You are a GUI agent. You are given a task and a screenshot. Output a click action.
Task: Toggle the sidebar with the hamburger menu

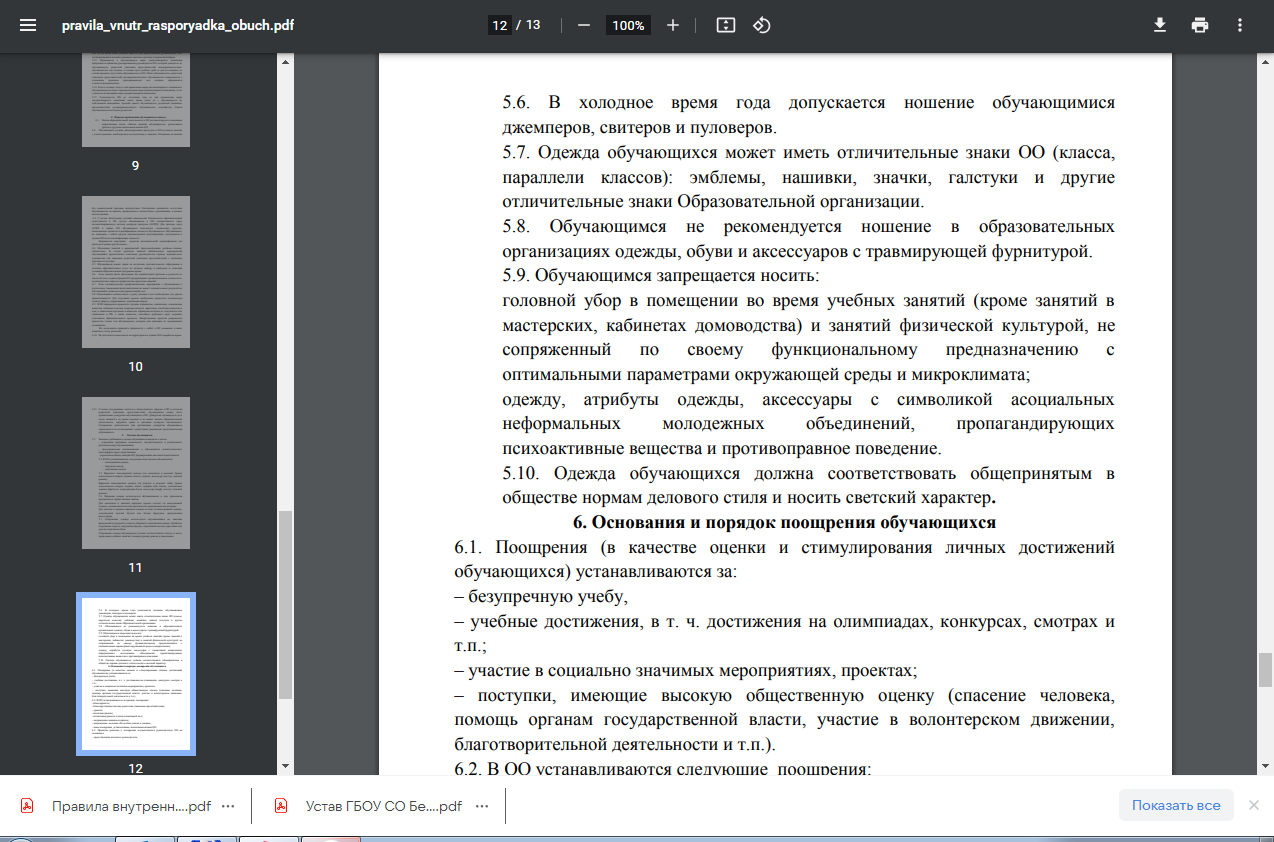[28, 25]
